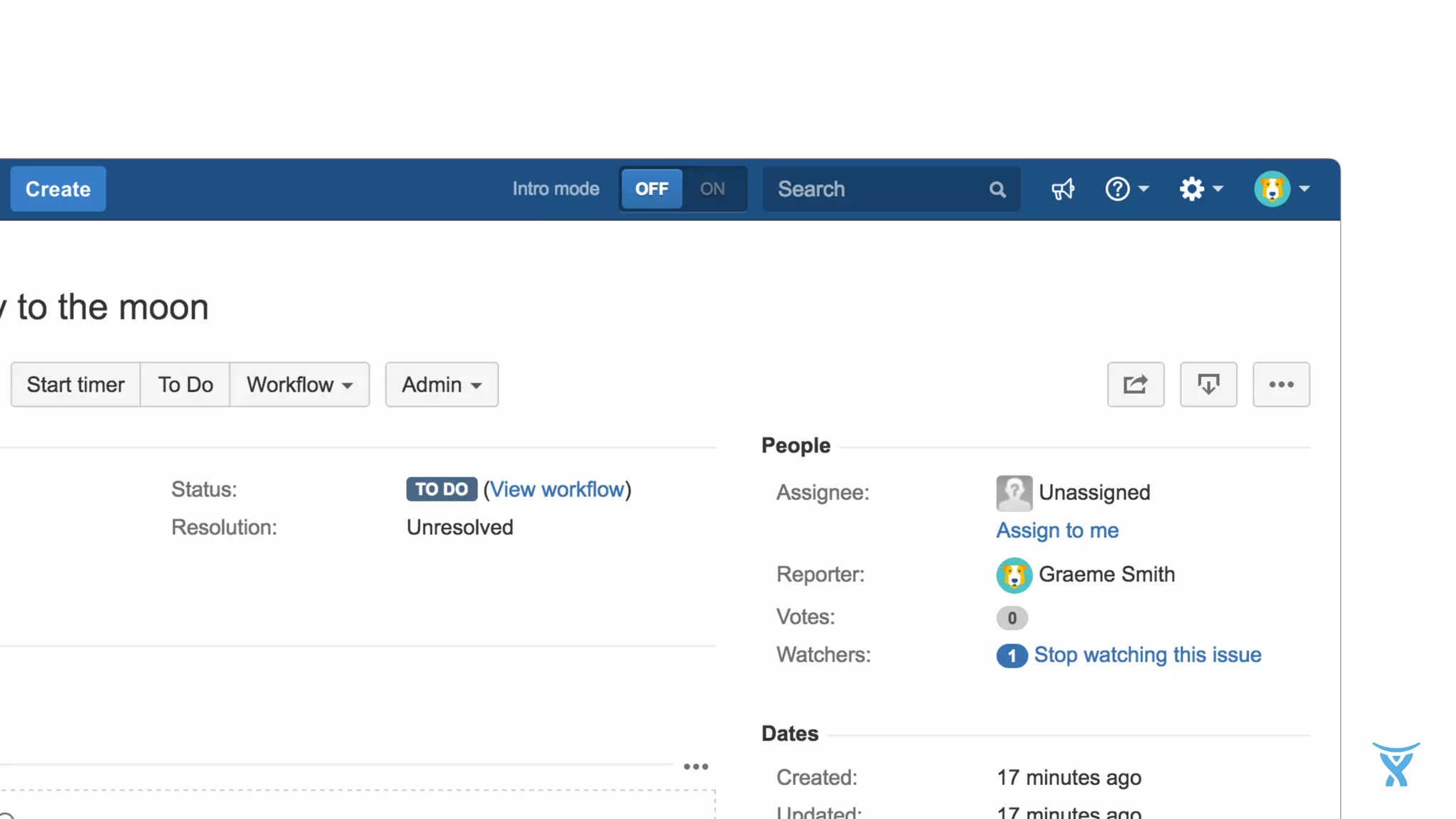Image resolution: width=1456 pixels, height=819 pixels.
Task: Expand the Workflow dropdown
Action: click(x=299, y=385)
